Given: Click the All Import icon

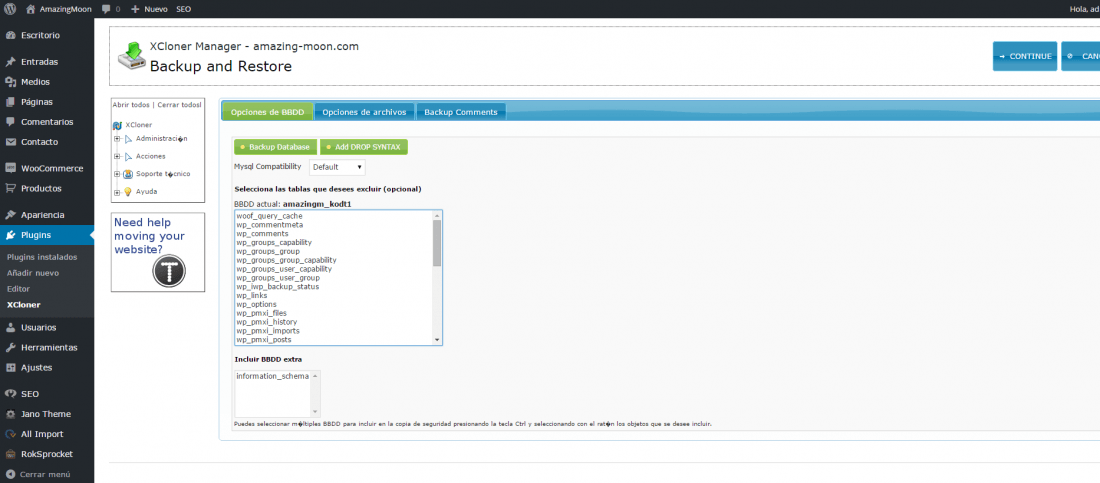Looking at the screenshot, I should [x=11, y=434].
